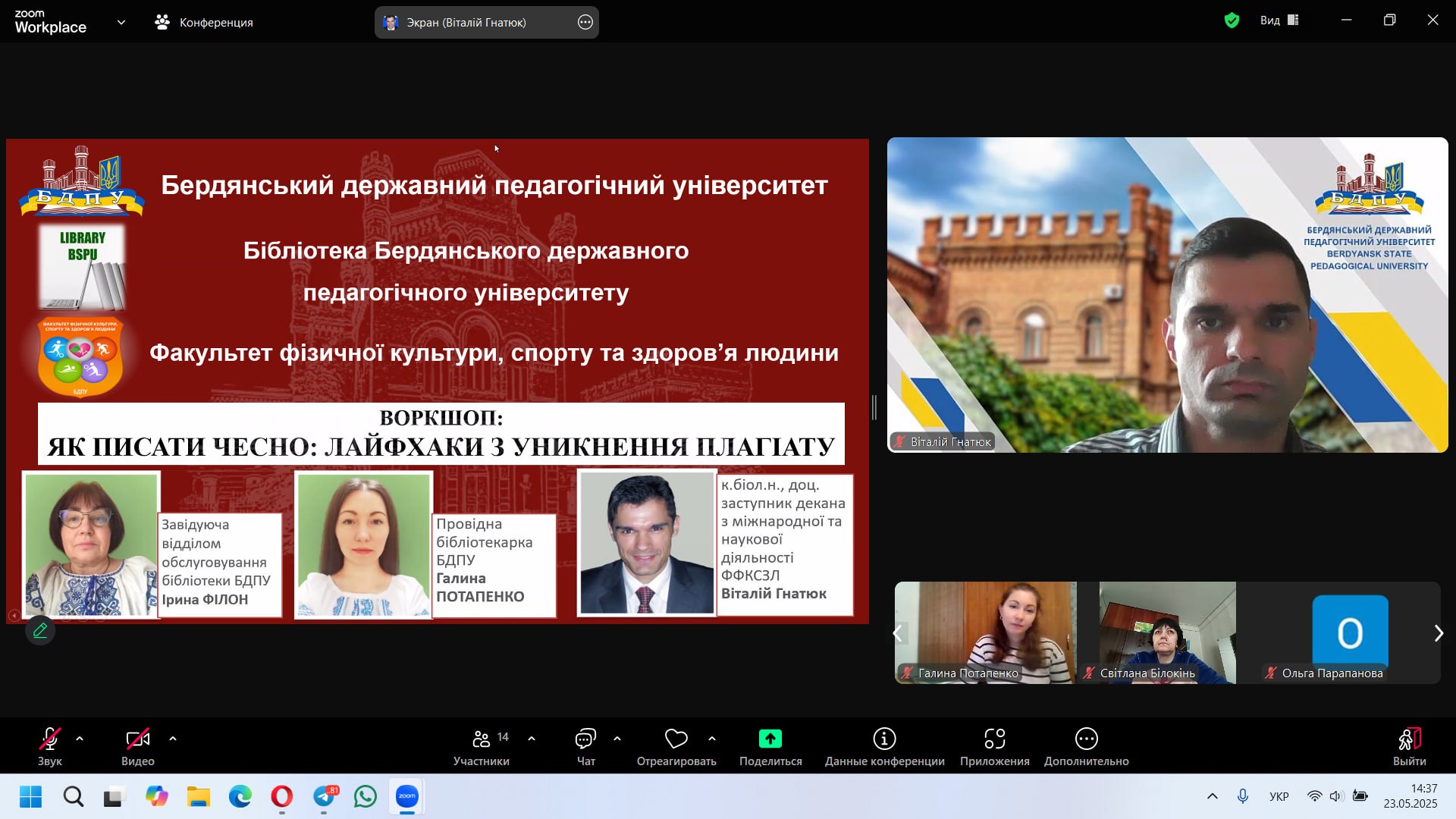This screenshot has height=819, width=1456.
Task: Click the green Share screen icon
Action: 770,739
